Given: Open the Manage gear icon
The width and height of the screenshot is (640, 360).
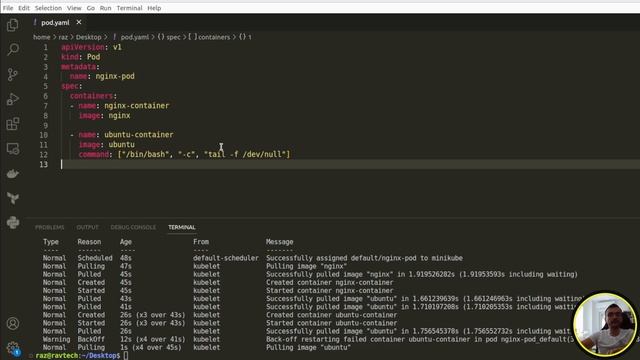Looking at the screenshot, I should pyautogui.click(x=13, y=348).
